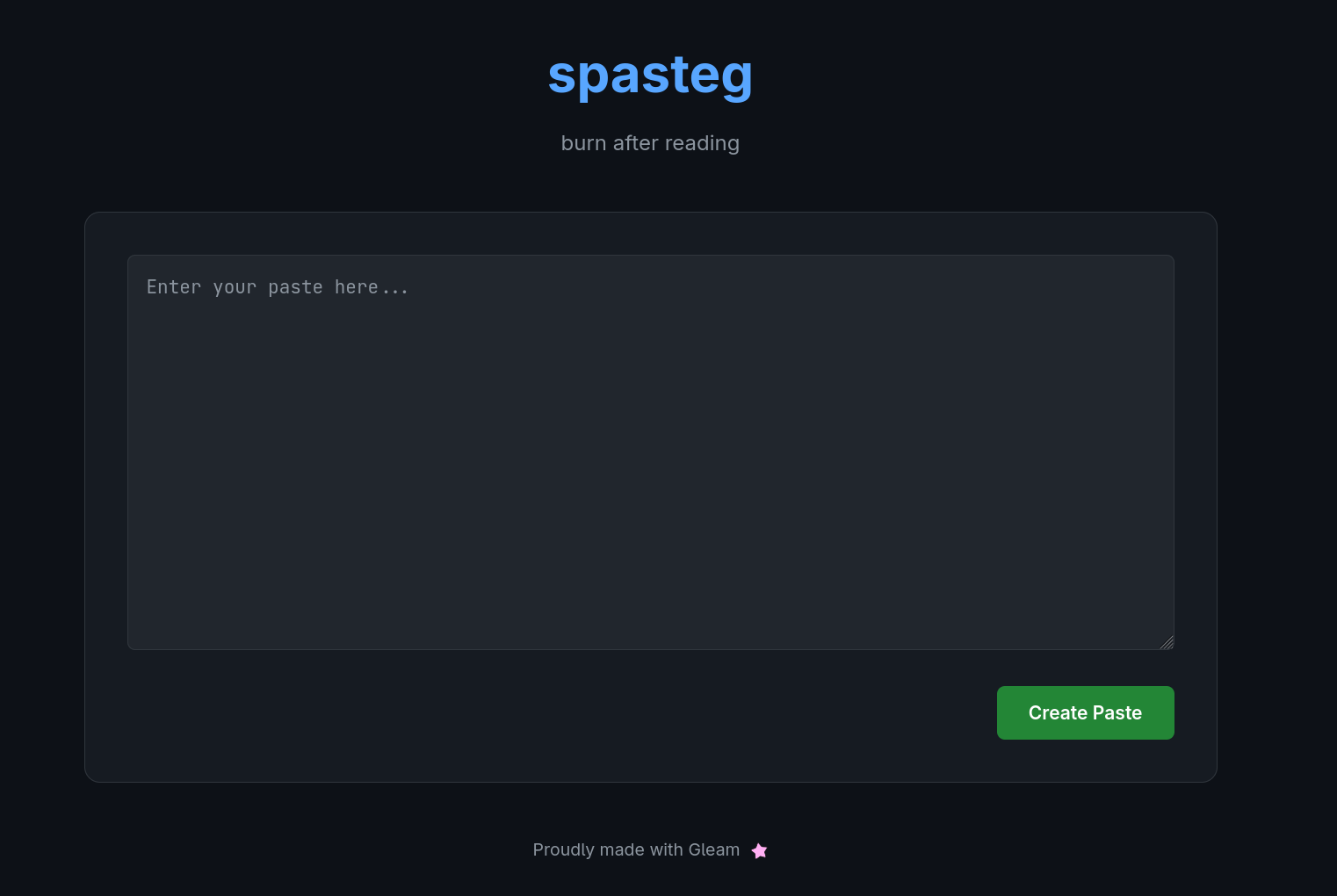1337x896 pixels.
Task: Submit the paste with Create Paste
Action: [x=1085, y=712]
